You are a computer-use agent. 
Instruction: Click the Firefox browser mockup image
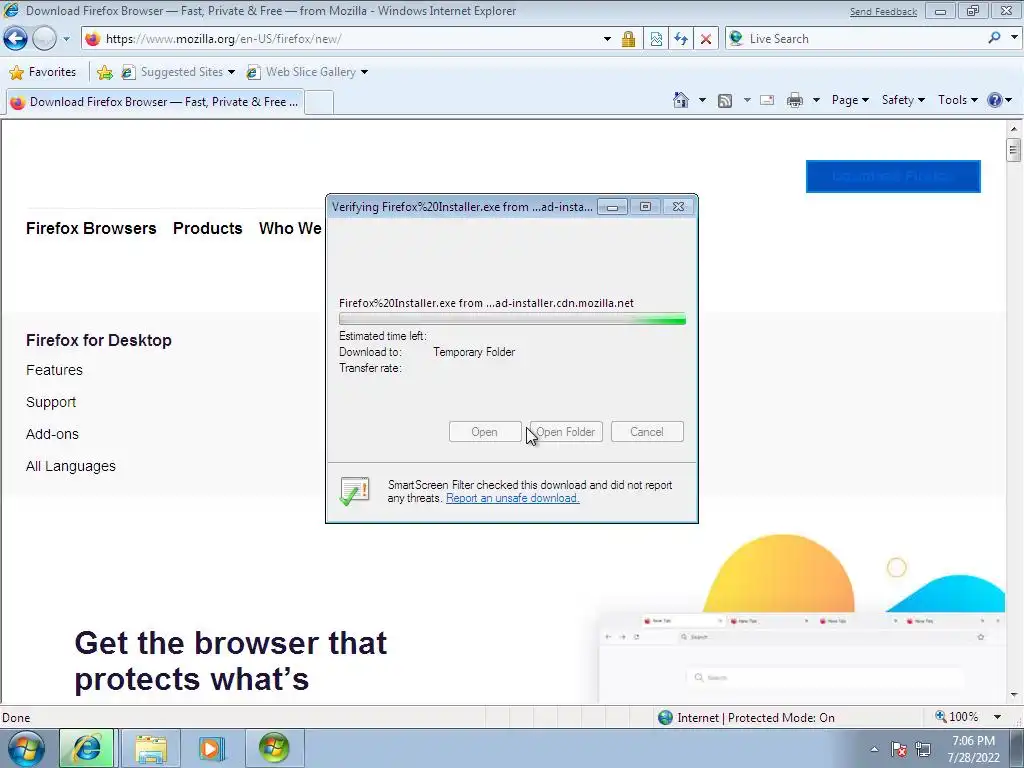tap(801, 657)
